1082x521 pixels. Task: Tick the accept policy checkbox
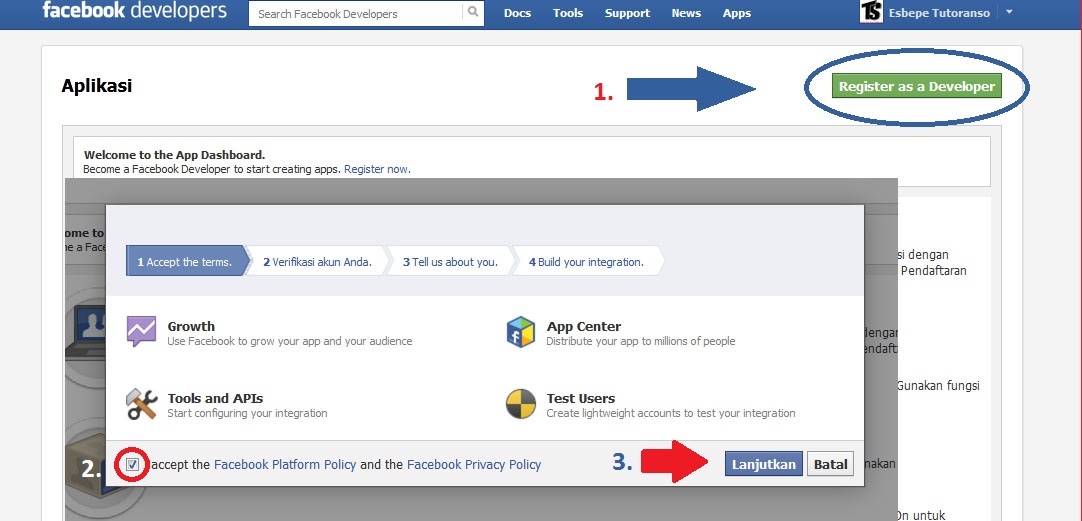[132, 464]
